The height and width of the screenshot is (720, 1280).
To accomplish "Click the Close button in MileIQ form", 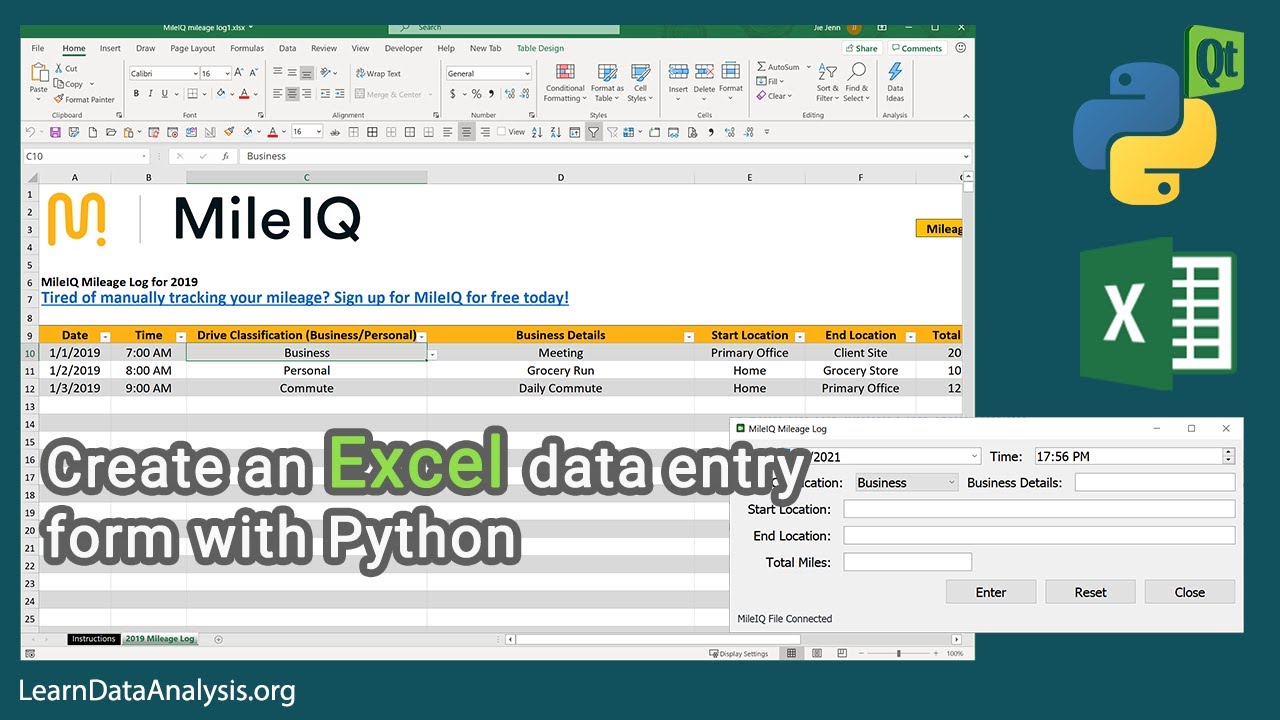I will (x=1190, y=592).
